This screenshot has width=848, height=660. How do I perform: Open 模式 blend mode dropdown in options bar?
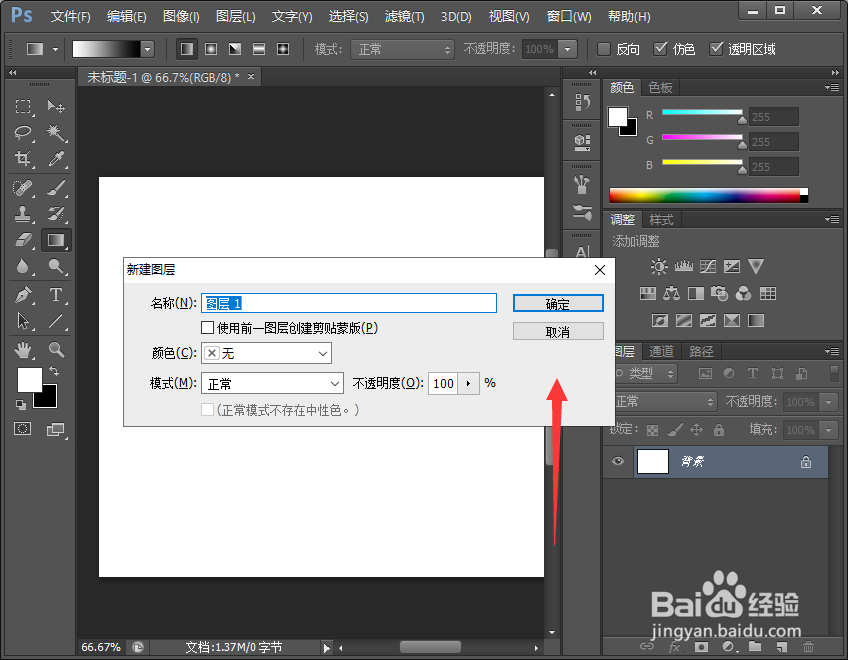(402, 49)
